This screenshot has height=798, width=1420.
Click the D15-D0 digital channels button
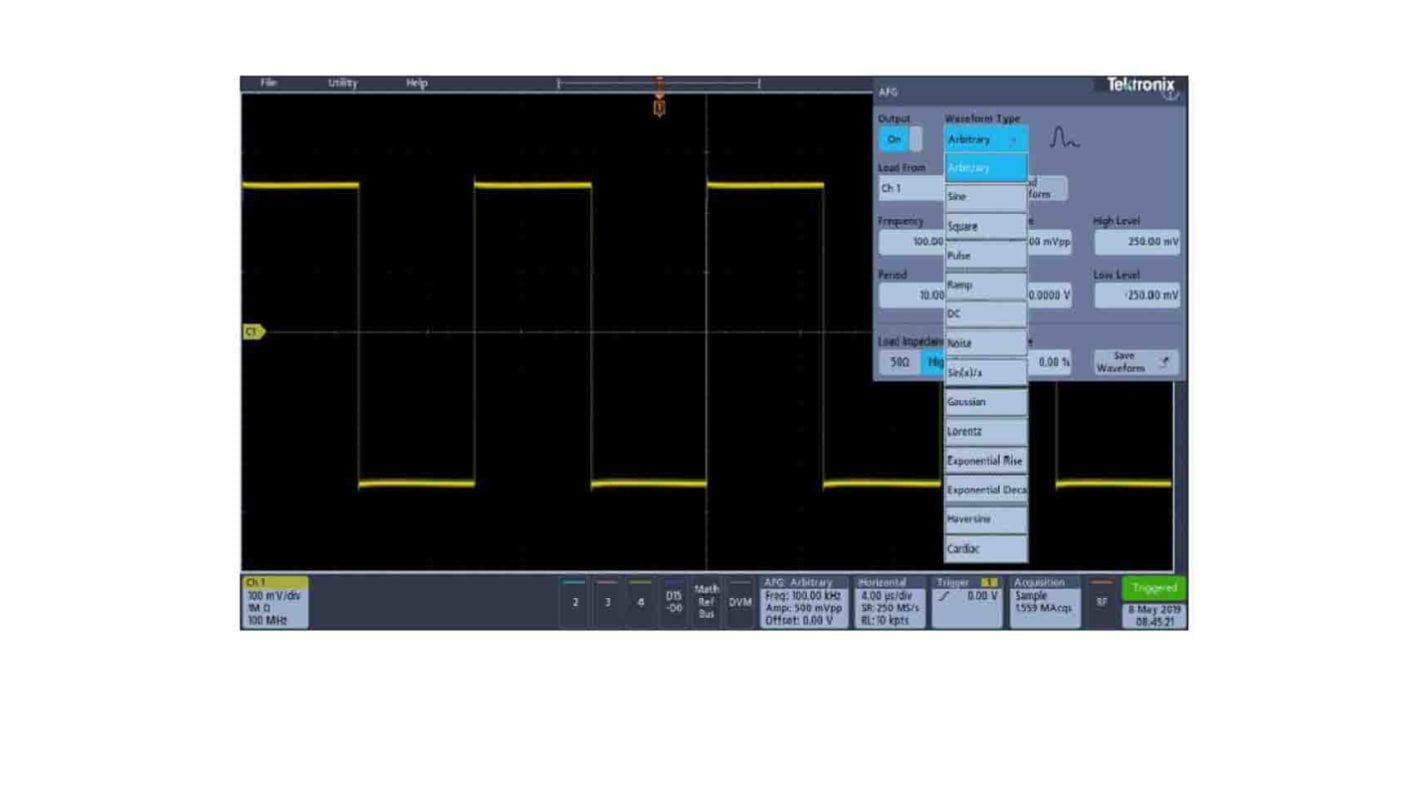(673, 602)
